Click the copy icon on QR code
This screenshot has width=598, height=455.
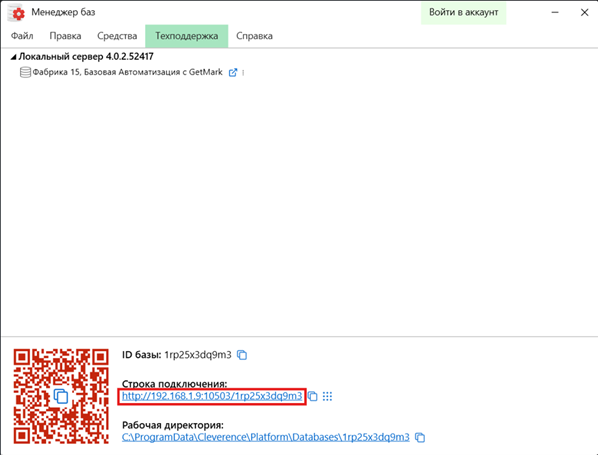[61, 396]
